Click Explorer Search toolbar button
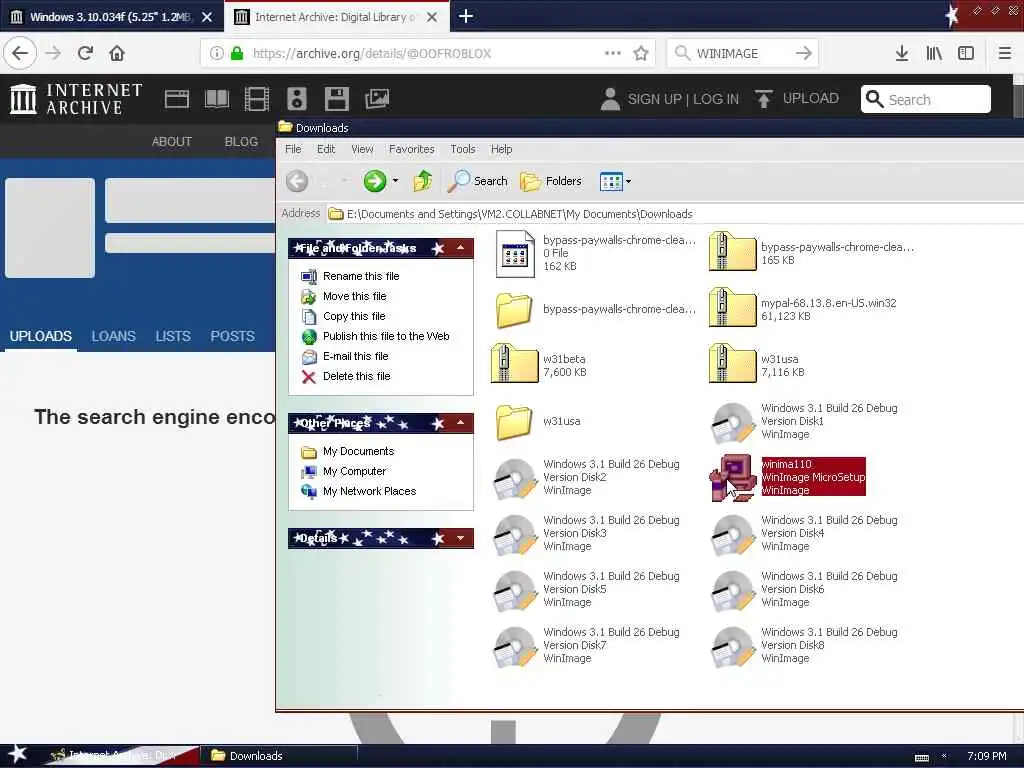This screenshot has width=1024, height=768. click(477, 181)
